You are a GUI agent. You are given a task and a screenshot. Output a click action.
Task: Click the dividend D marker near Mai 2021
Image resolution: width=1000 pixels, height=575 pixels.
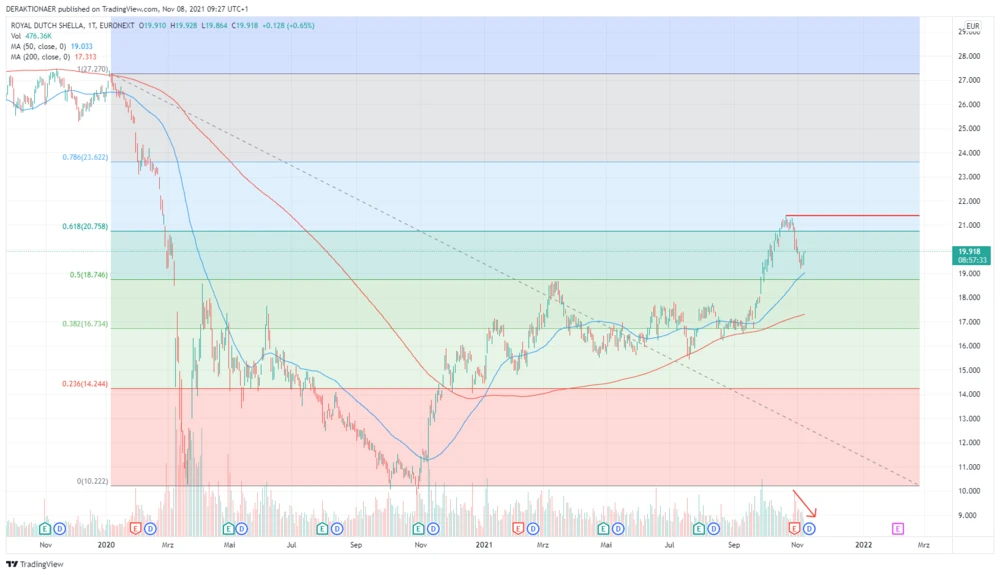(619, 527)
